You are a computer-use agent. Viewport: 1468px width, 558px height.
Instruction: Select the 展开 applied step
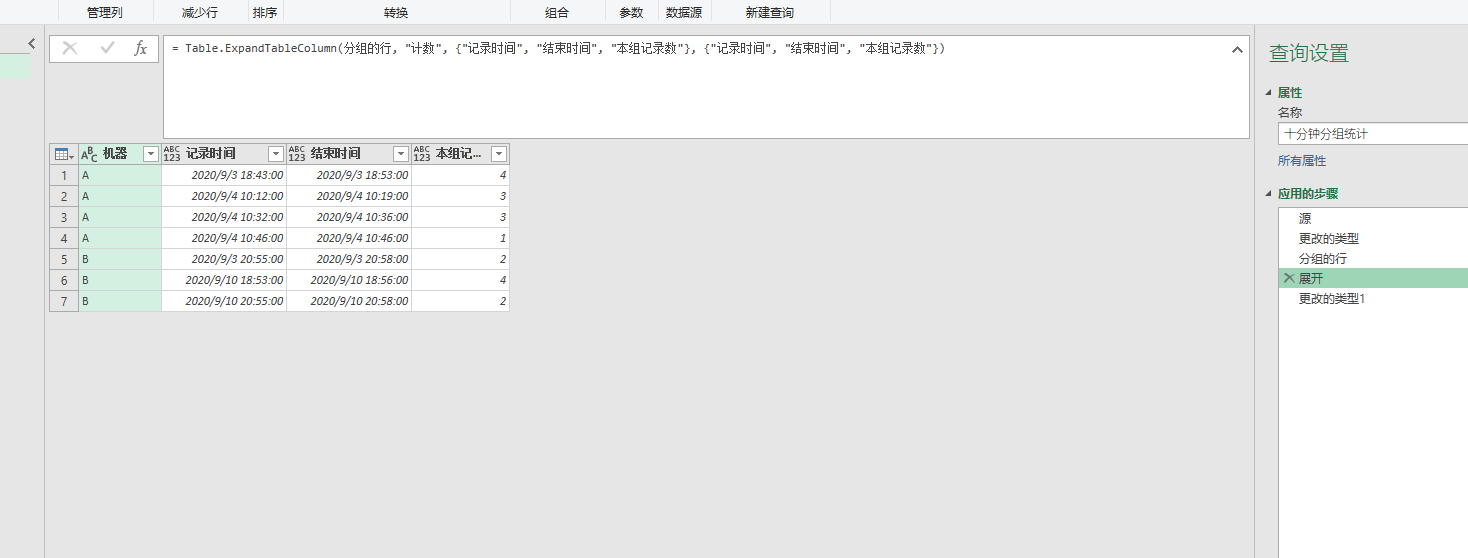[x=1373, y=278]
